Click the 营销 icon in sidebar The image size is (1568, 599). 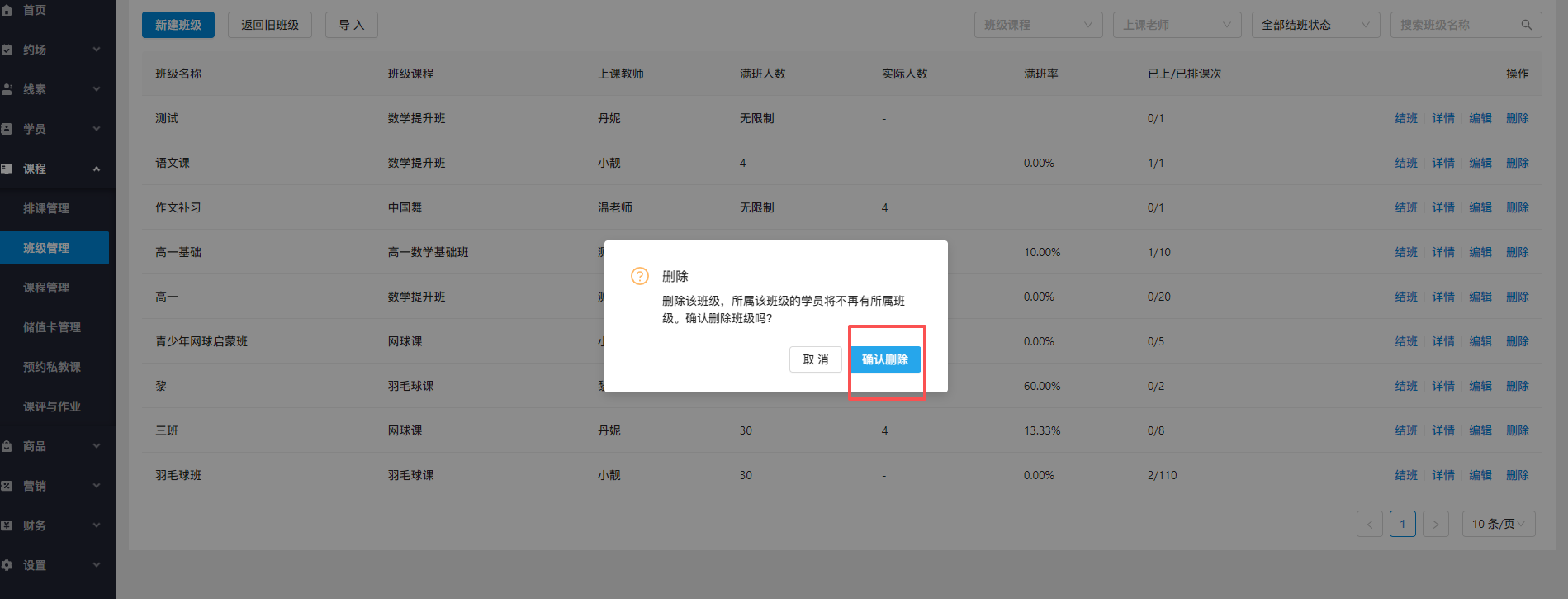point(7,486)
